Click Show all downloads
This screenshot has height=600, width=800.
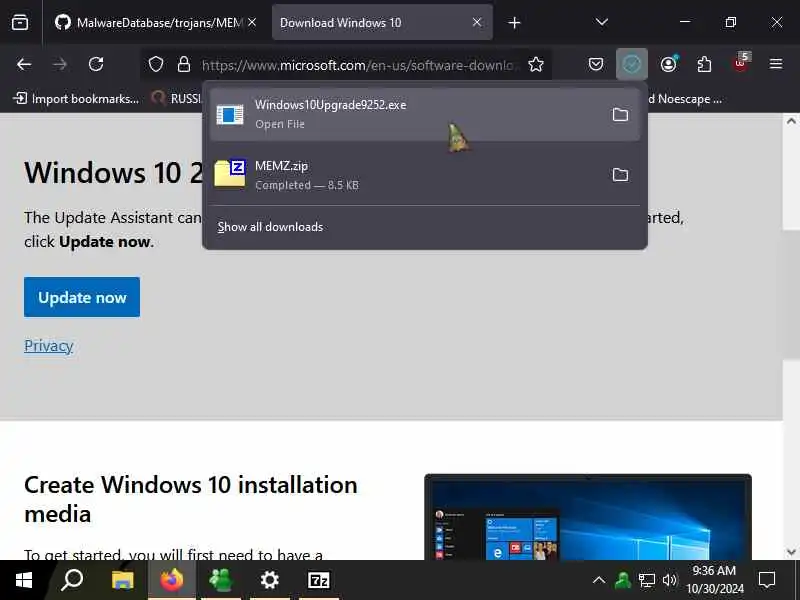click(x=270, y=227)
